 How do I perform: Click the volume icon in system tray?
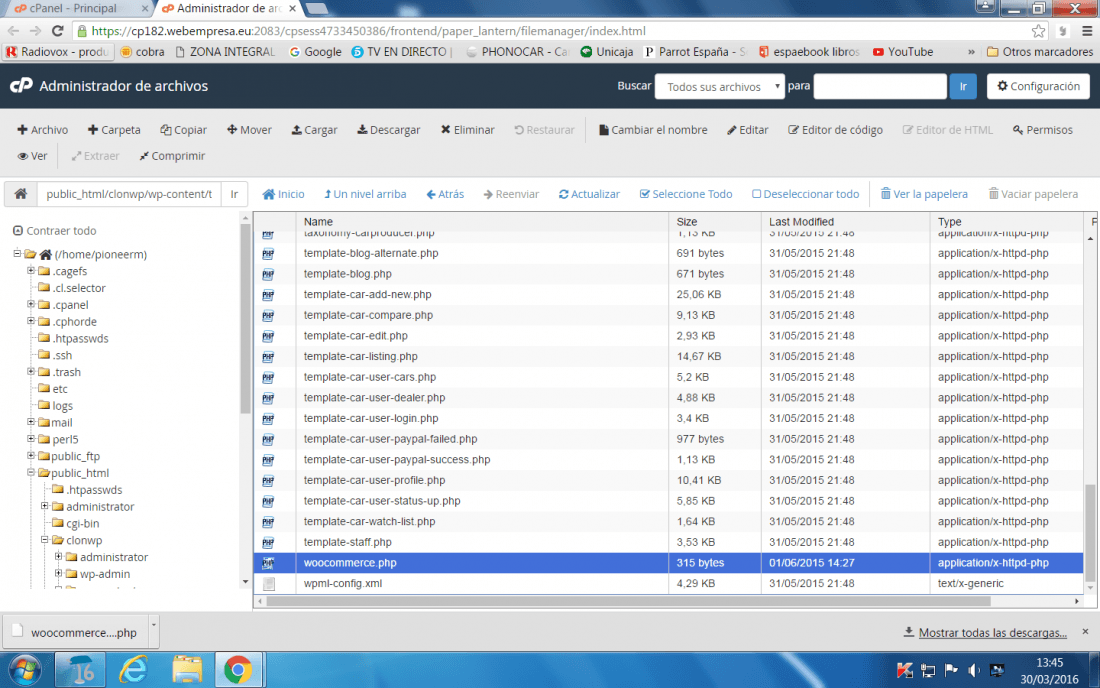(974, 670)
